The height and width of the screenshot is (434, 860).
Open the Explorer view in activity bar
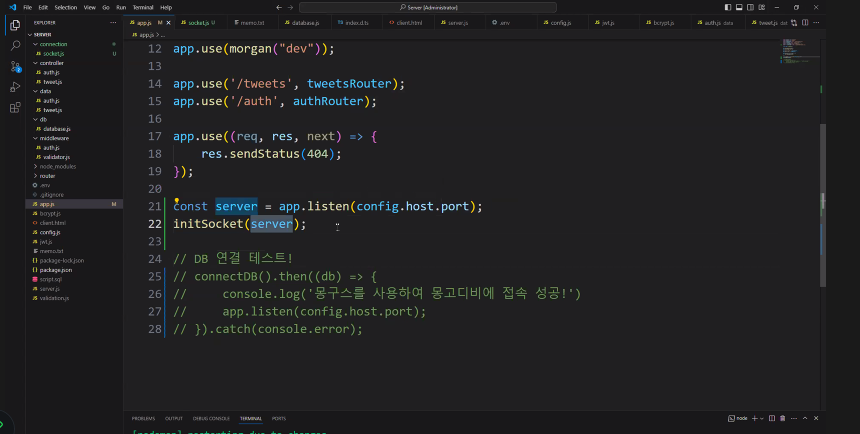pos(15,25)
